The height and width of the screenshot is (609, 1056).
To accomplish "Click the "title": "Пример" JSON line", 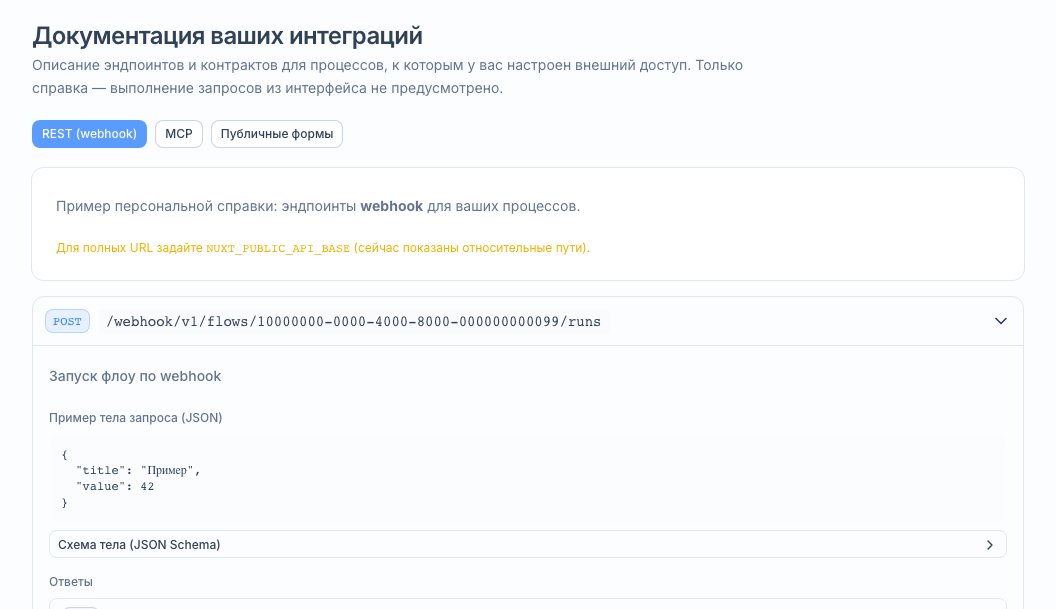I will [138, 470].
